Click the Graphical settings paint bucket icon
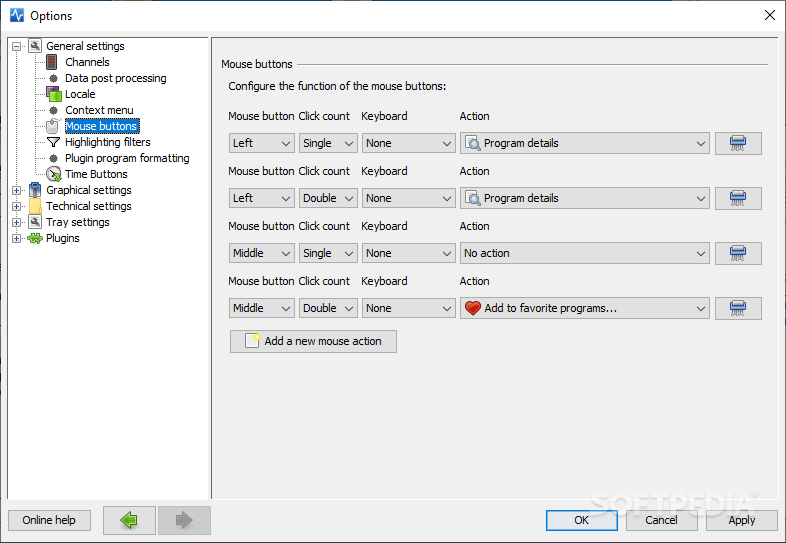The width and height of the screenshot is (786, 543). coord(35,190)
